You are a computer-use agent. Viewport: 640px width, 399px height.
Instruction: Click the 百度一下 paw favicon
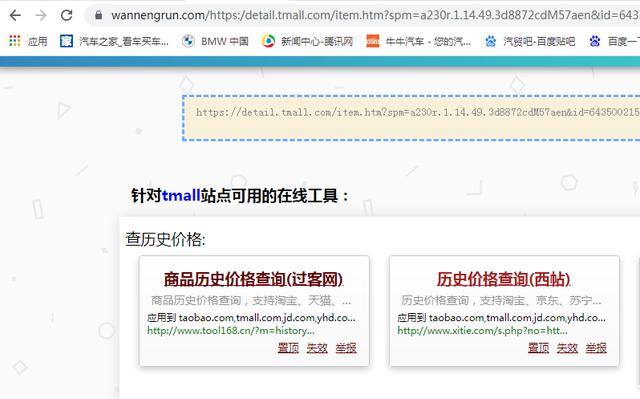[595, 41]
